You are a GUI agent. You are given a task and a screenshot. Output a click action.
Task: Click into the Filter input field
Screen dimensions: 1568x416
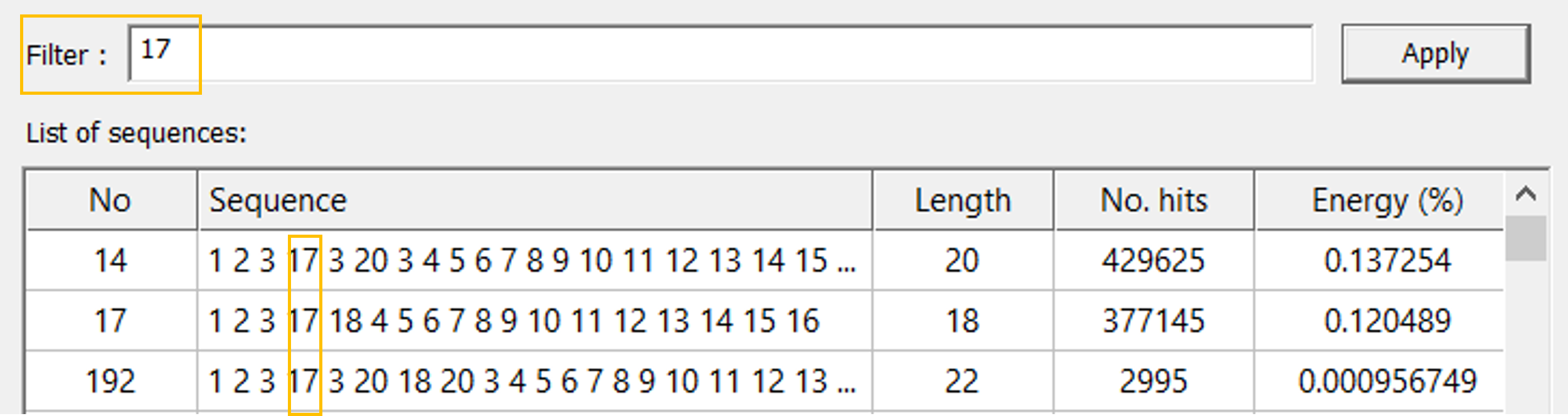pos(721,54)
